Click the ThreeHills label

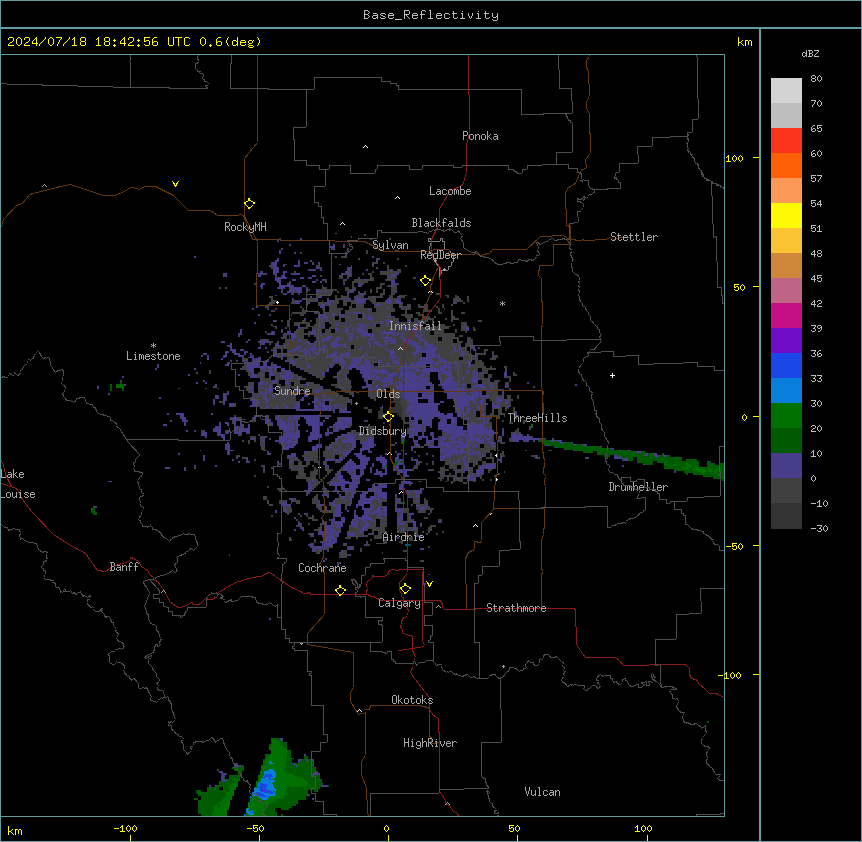537,418
